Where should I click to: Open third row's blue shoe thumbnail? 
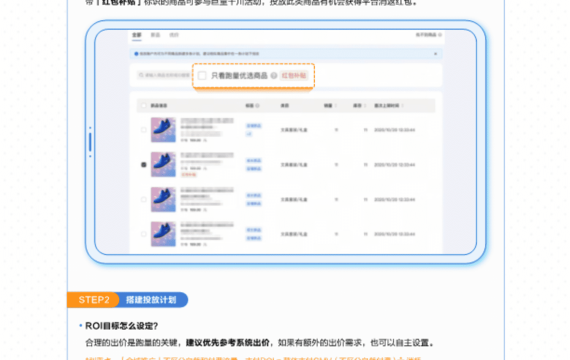pos(163,200)
